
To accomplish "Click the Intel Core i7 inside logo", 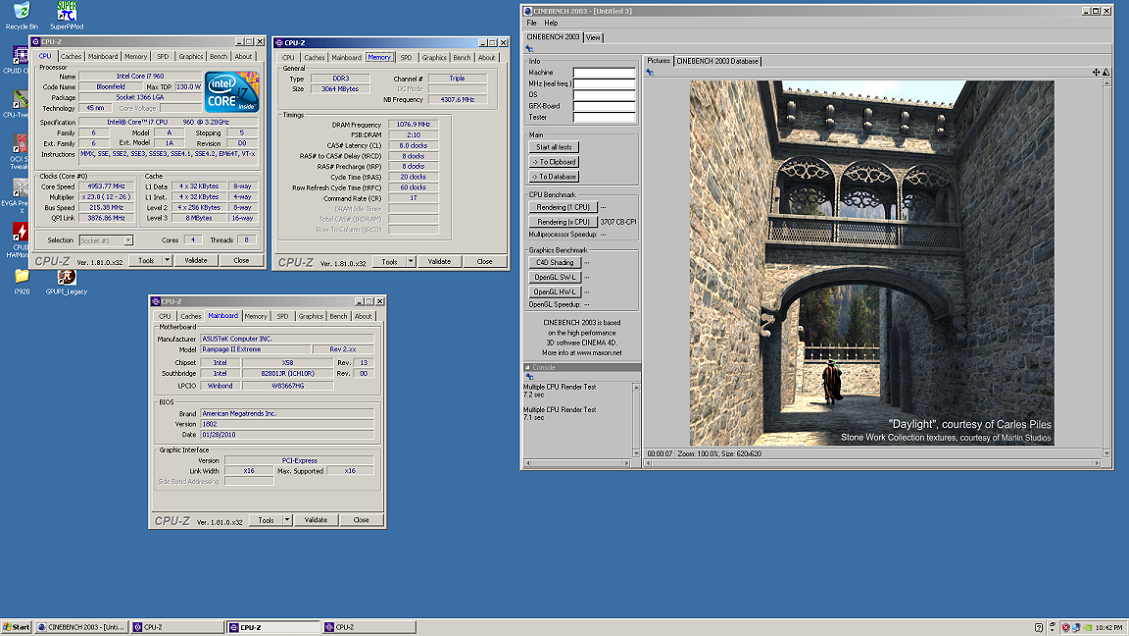I will click(231, 91).
